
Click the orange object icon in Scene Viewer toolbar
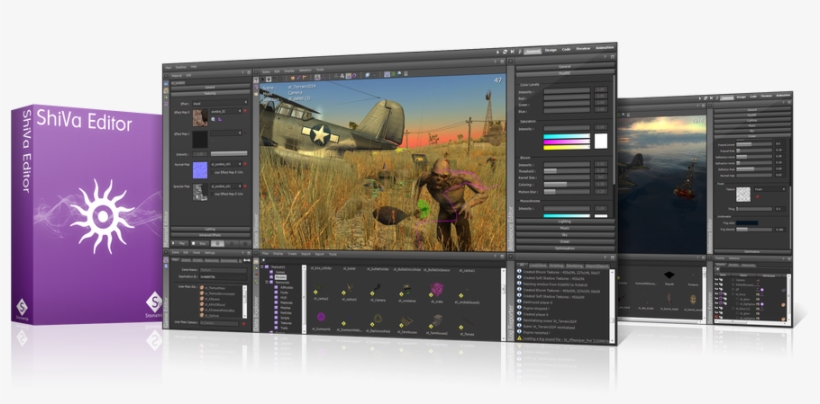pos(293,78)
